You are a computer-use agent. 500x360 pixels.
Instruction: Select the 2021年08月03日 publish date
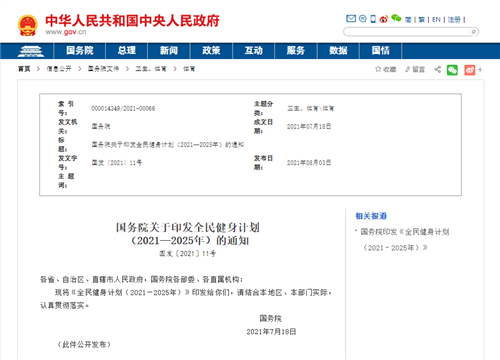pyautogui.click(x=309, y=163)
